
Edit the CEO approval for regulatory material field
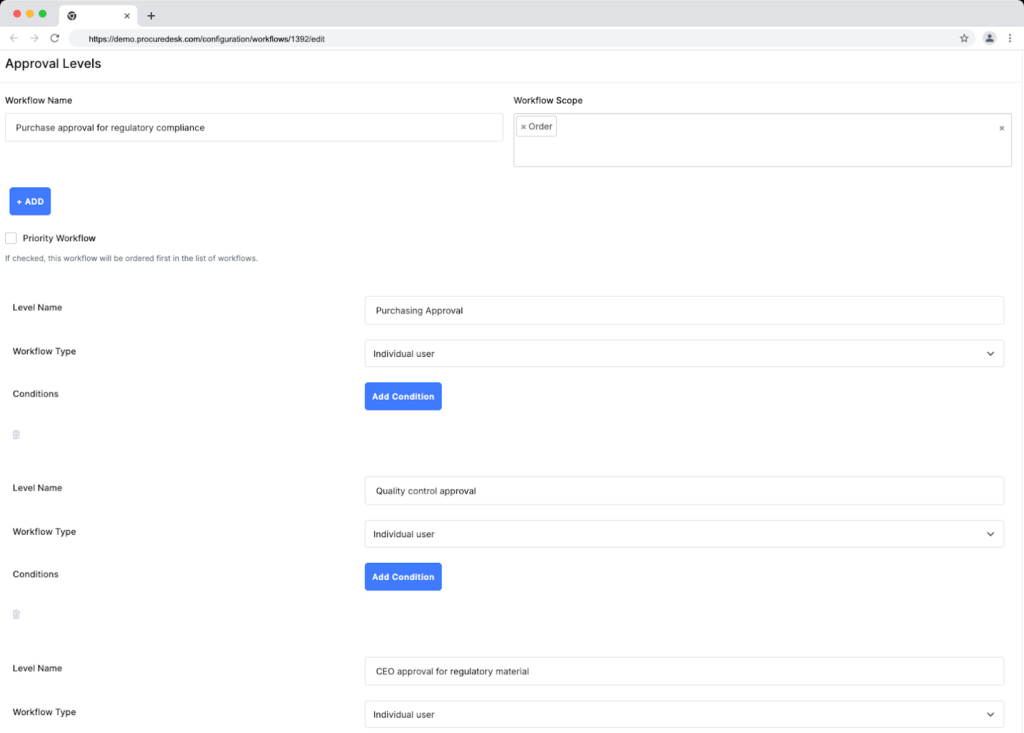(x=684, y=671)
